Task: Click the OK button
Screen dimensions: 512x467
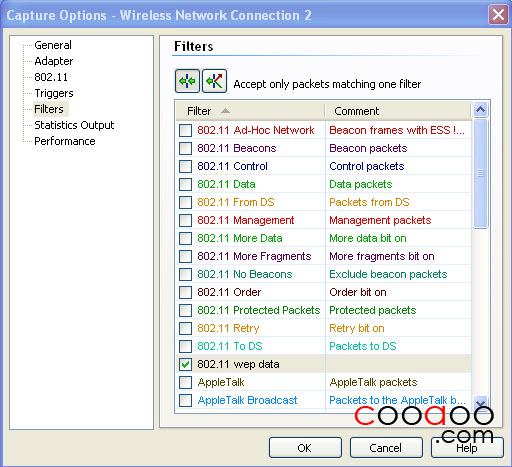Action: coord(305,448)
